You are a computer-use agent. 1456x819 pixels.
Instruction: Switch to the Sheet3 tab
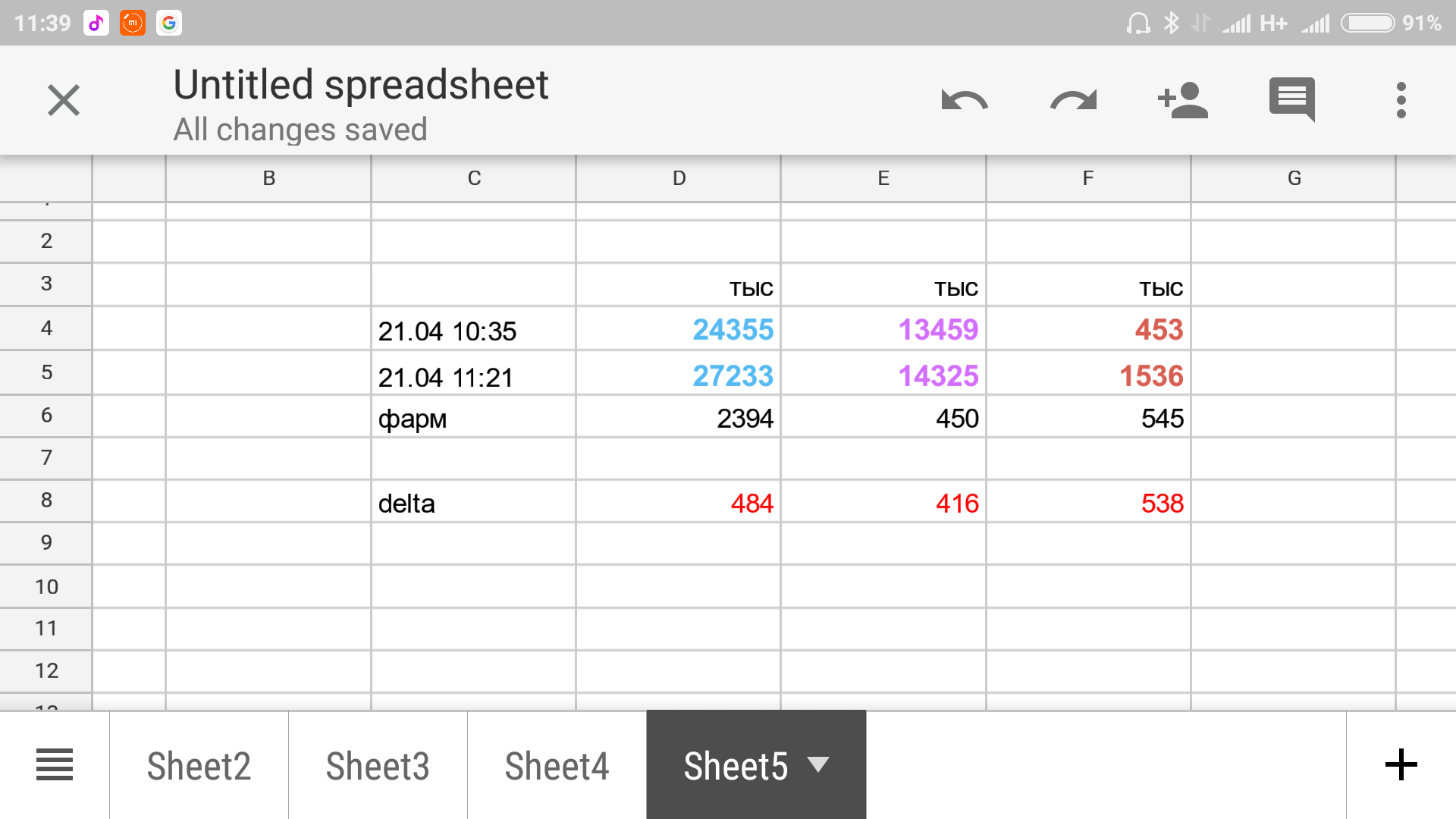point(378,765)
